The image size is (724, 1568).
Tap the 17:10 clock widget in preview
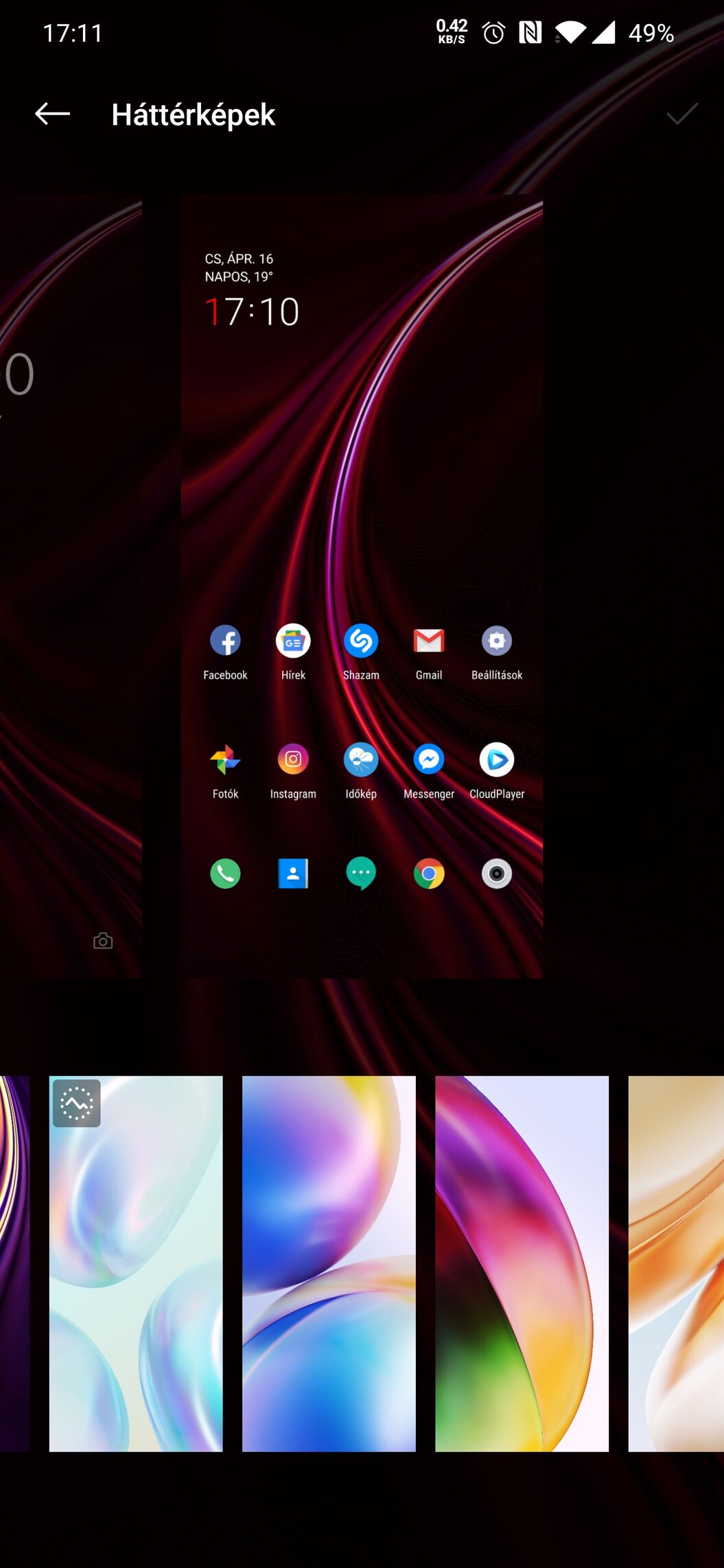coord(252,311)
